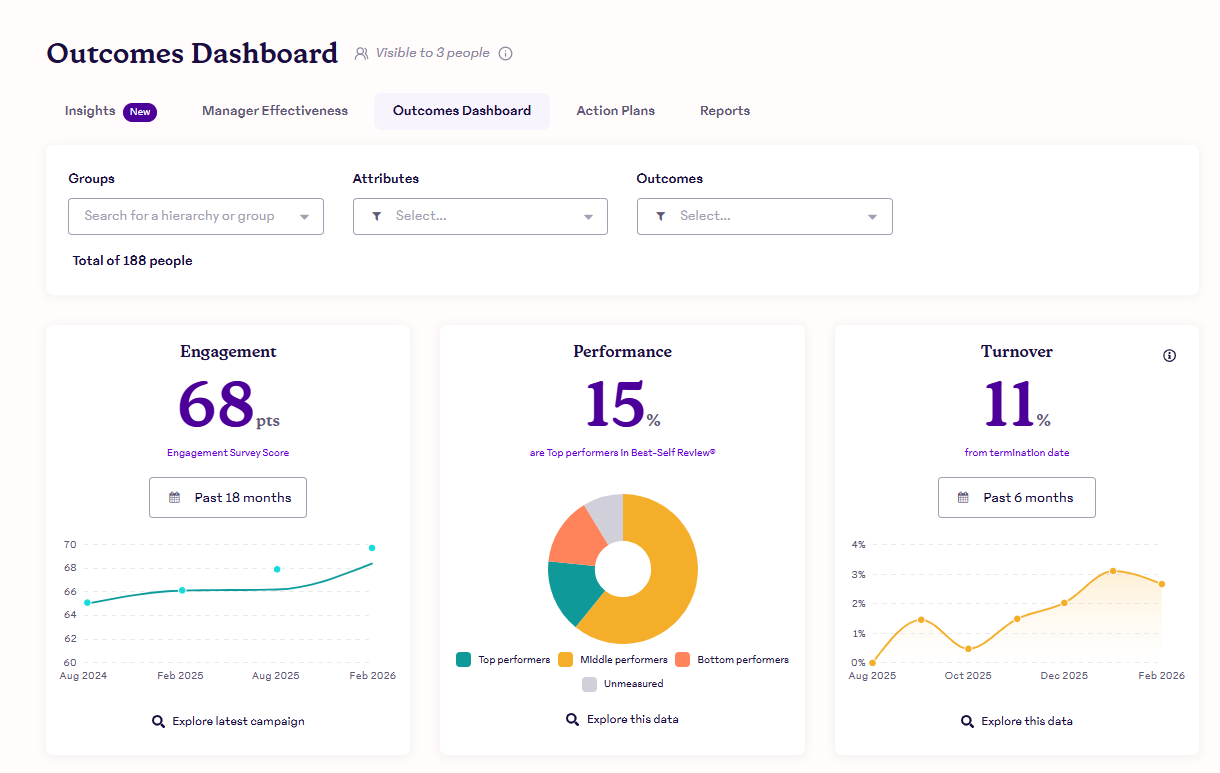The image size is (1220, 773).
Task: Switch to the Manager Effectiveness tab
Action: click(275, 111)
